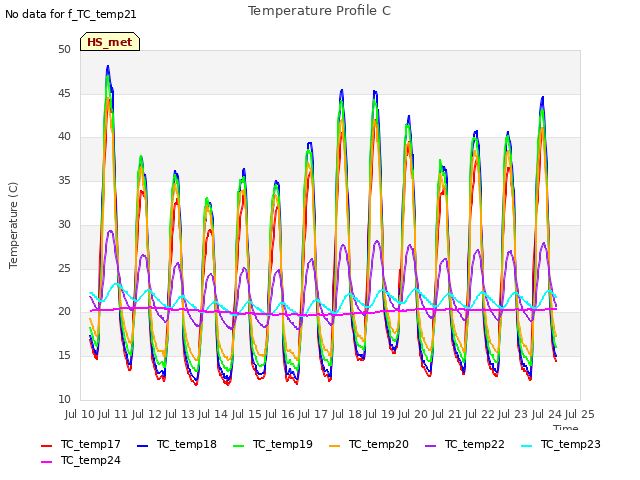The image size is (640, 480).
Task: Click the purple TC_temp22 legend swatch
Action: tap(431, 446)
